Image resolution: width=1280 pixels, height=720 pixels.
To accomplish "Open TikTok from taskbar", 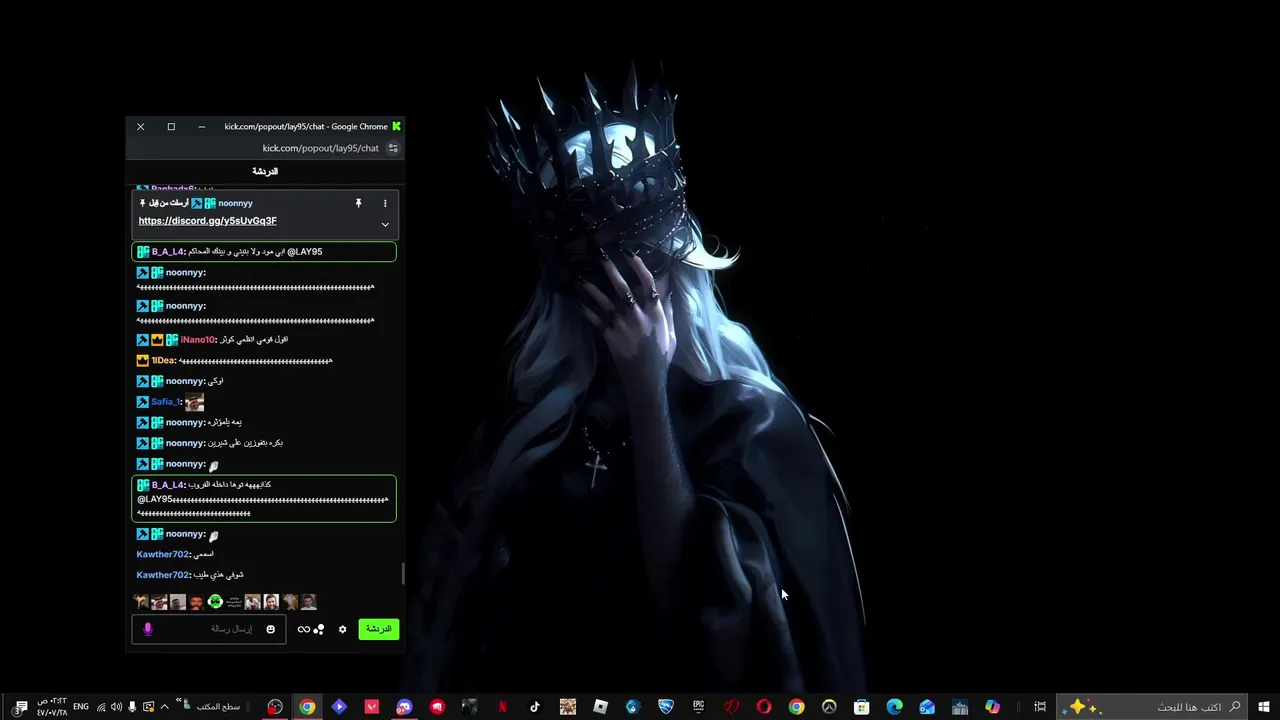I will [x=535, y=707].
